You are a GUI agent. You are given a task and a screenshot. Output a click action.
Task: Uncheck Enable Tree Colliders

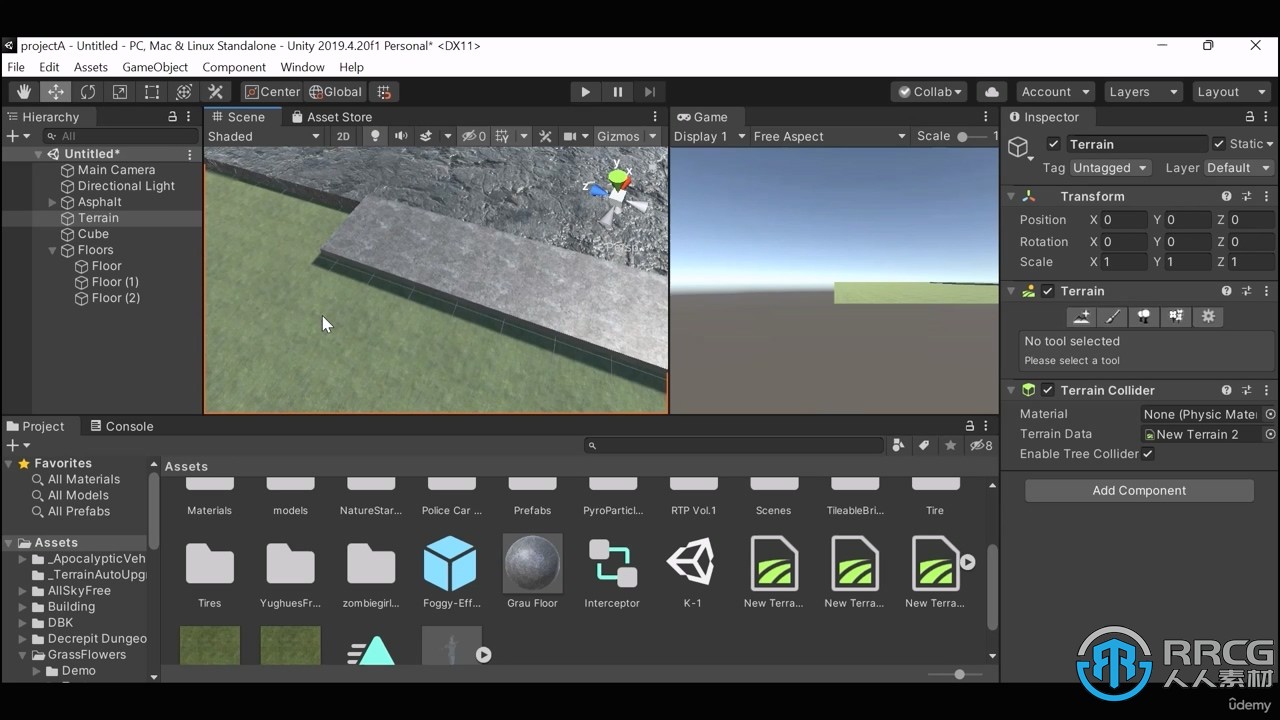click(x=1148, y=454)
